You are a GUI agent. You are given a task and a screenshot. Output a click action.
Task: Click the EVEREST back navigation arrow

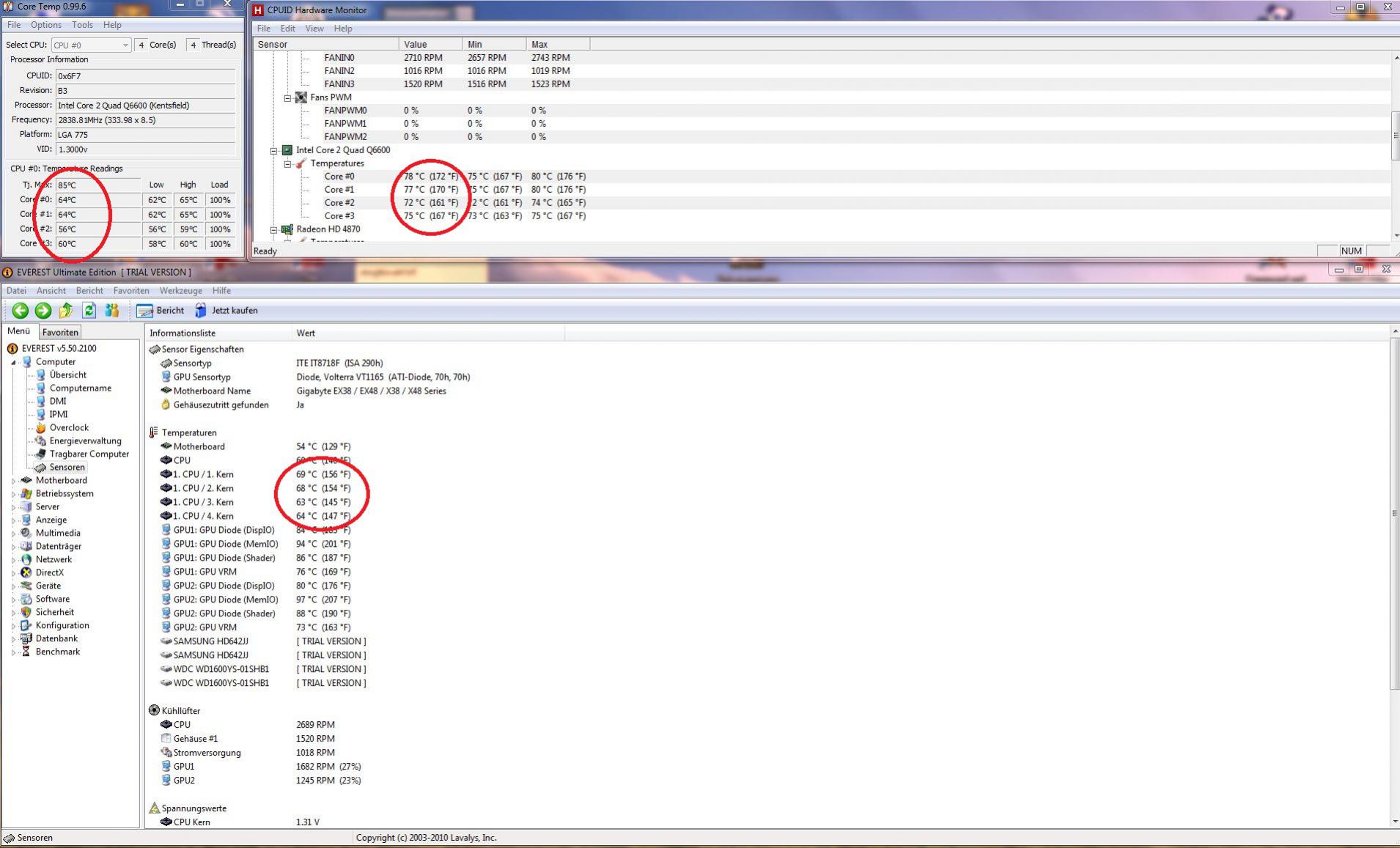click(x=20, y=311)
